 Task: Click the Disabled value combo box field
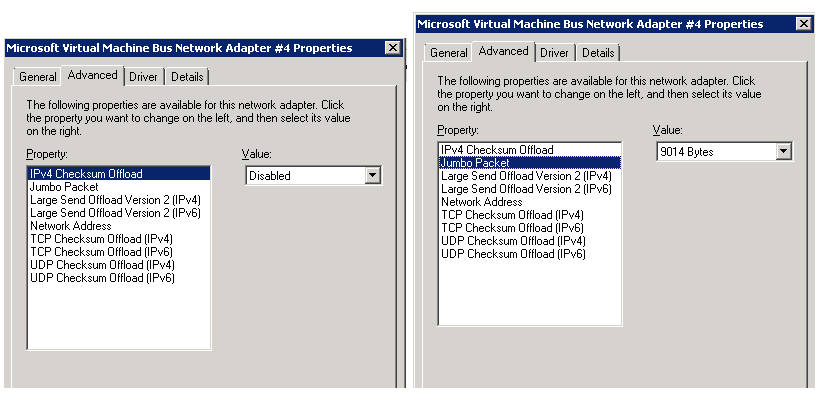[x=313, y=176]
